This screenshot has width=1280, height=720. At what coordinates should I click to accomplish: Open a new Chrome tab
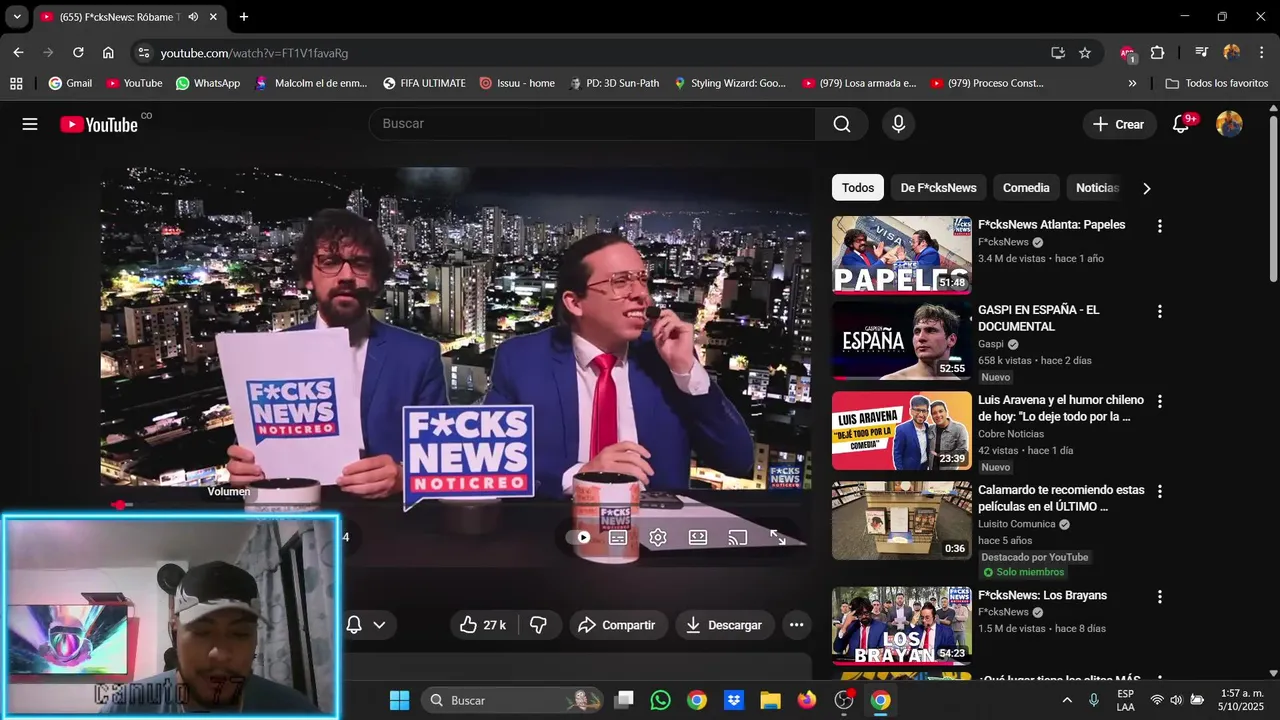[x=243, y=17]
